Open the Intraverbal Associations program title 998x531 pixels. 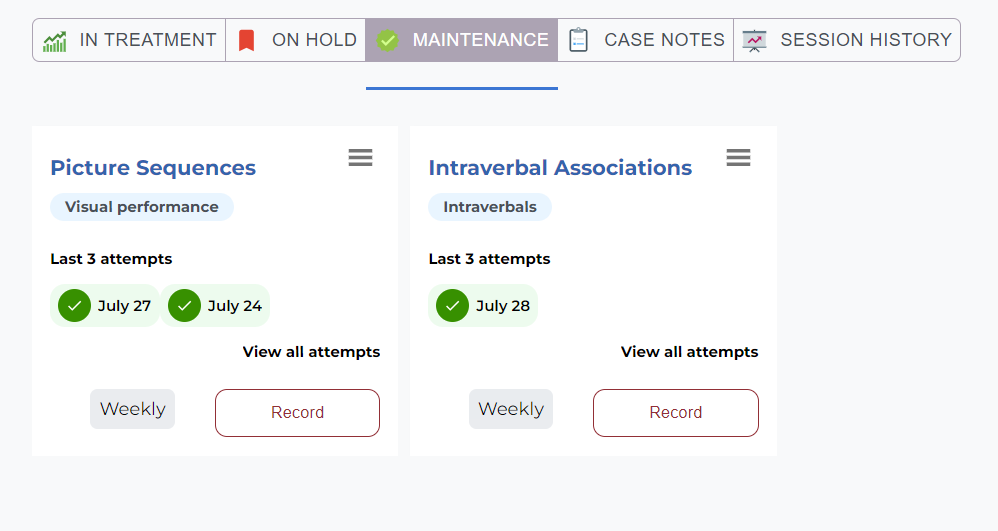[x=560, y=167]
